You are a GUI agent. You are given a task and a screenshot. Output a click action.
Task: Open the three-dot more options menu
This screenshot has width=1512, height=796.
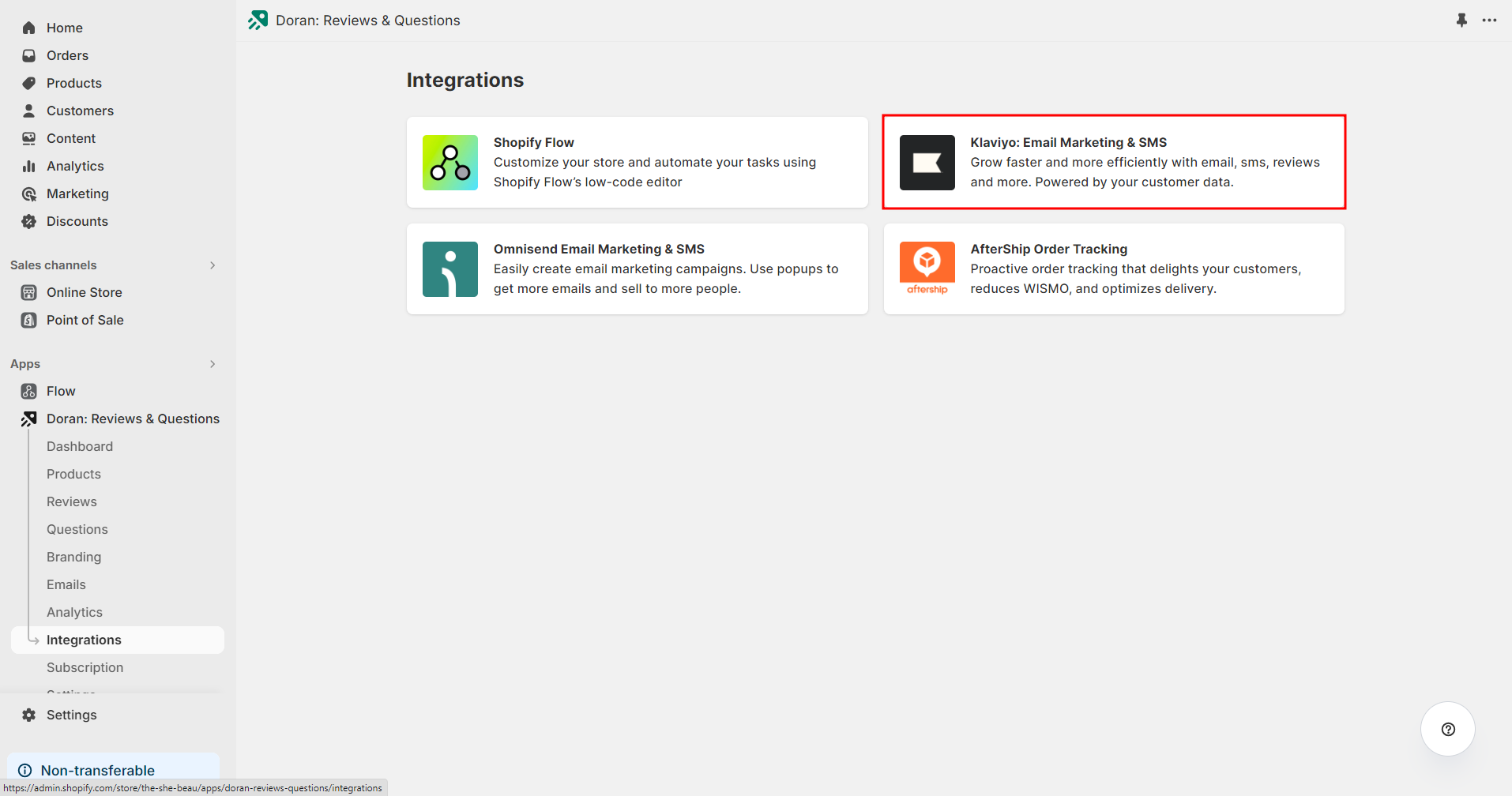click(1489, 21)
